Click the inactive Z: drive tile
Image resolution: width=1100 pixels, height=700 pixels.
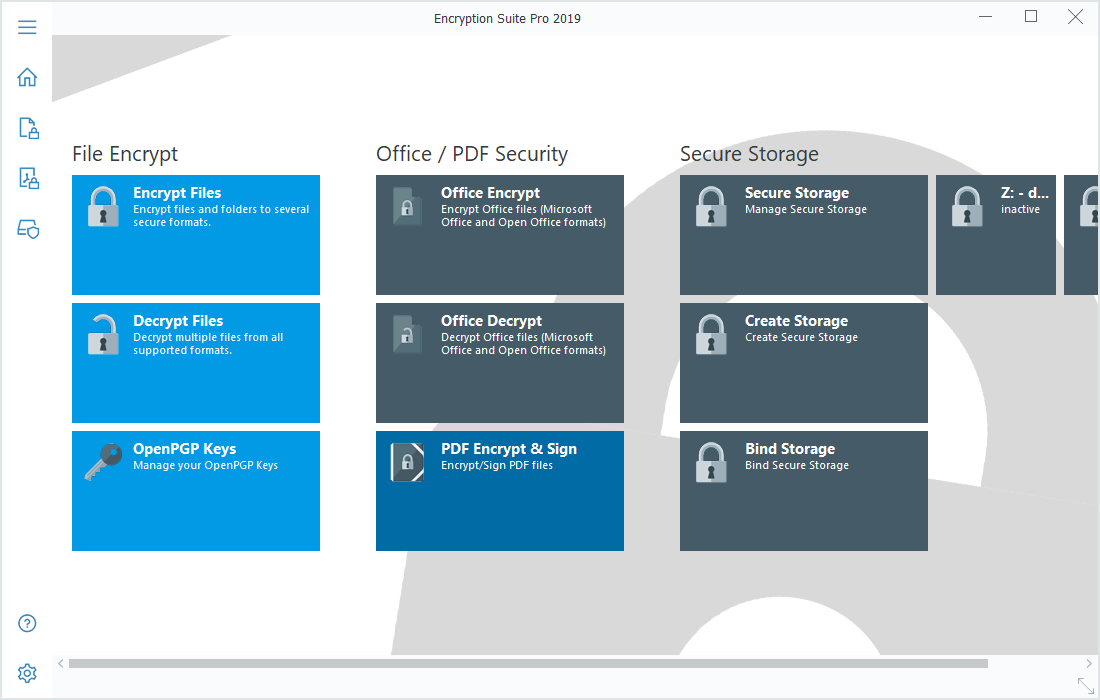(x=996, y=235)
